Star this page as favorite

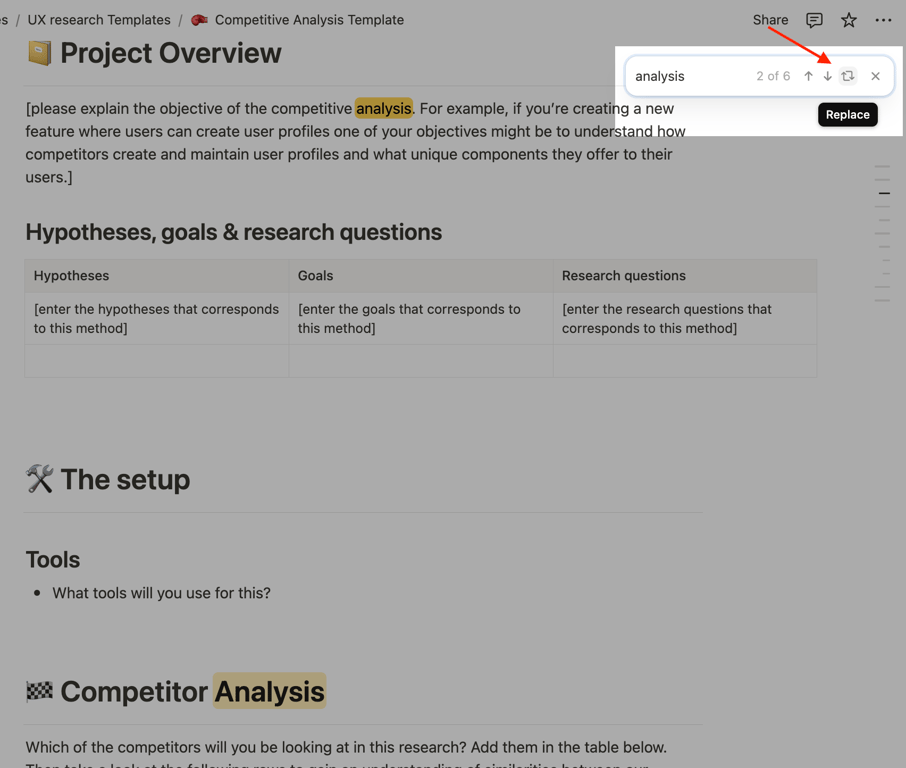848,20
